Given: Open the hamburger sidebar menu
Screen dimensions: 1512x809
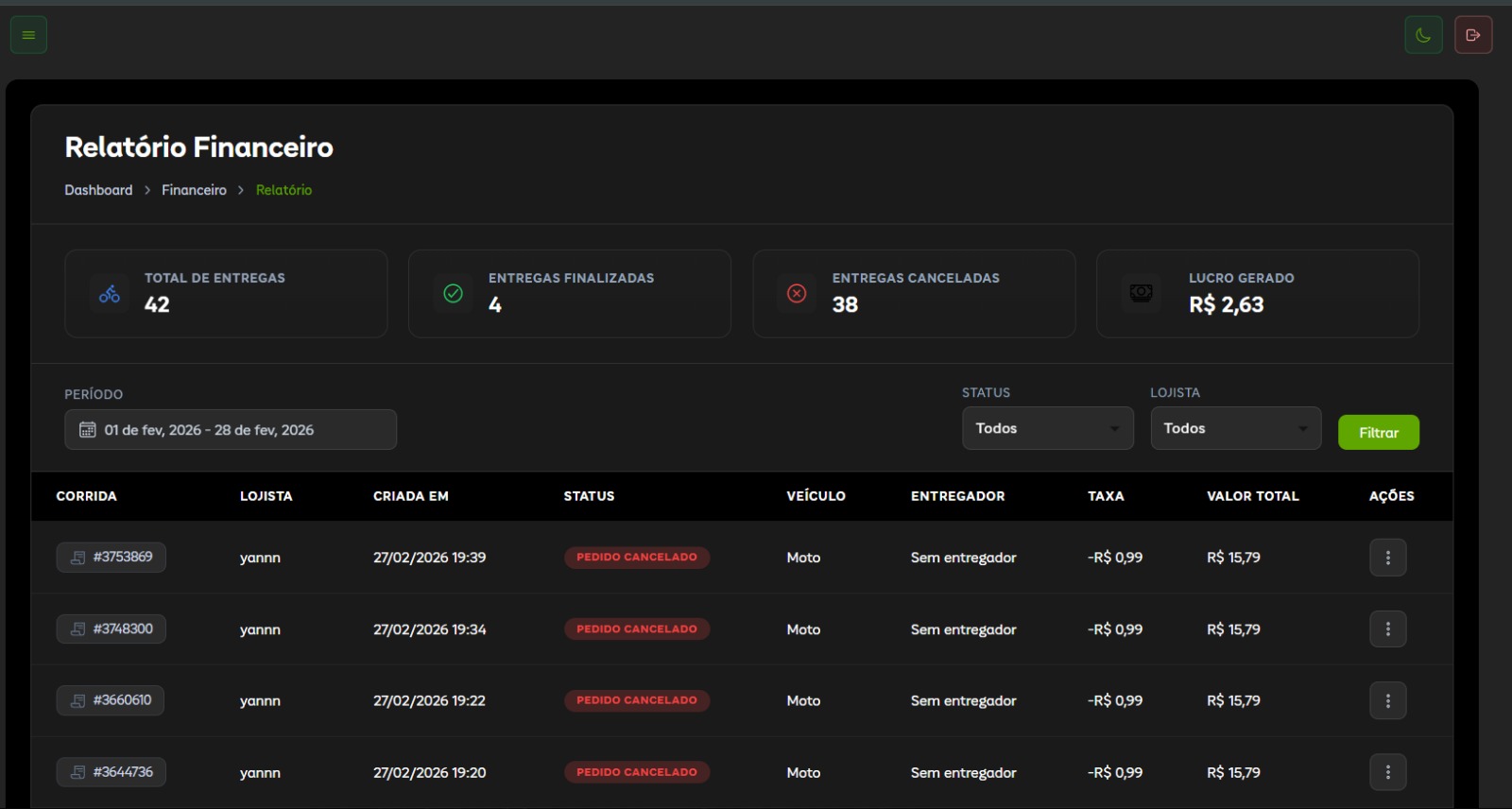Looking at the screenshot, I should [28, 35].
